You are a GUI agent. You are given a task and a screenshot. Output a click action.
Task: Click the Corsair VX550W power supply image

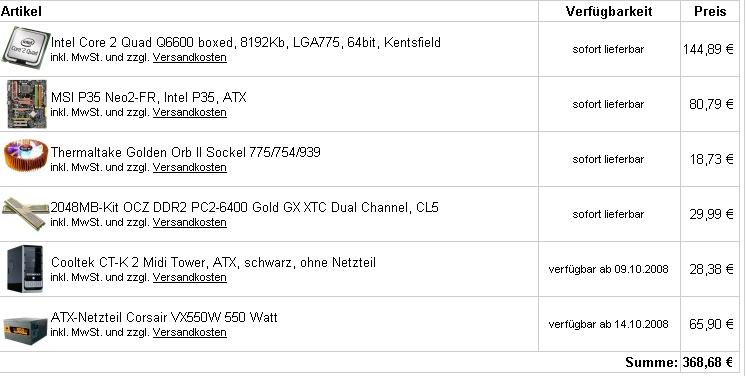[26, 328]
